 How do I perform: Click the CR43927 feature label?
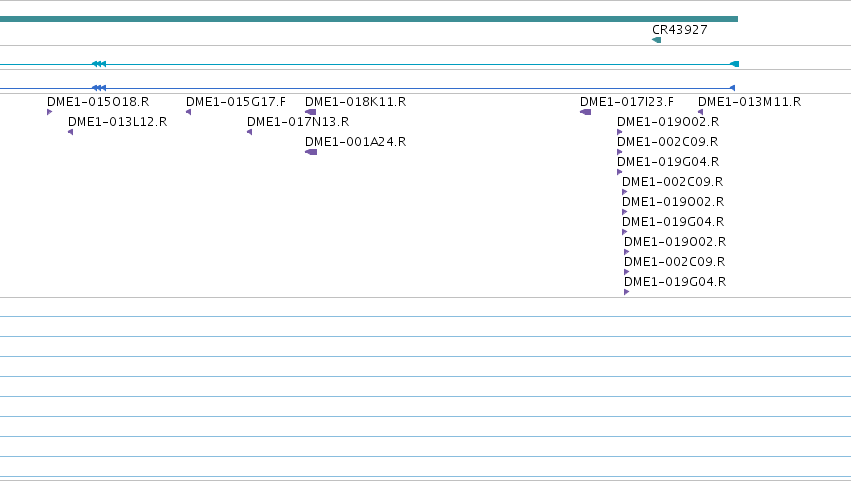(x=679, y=30)
